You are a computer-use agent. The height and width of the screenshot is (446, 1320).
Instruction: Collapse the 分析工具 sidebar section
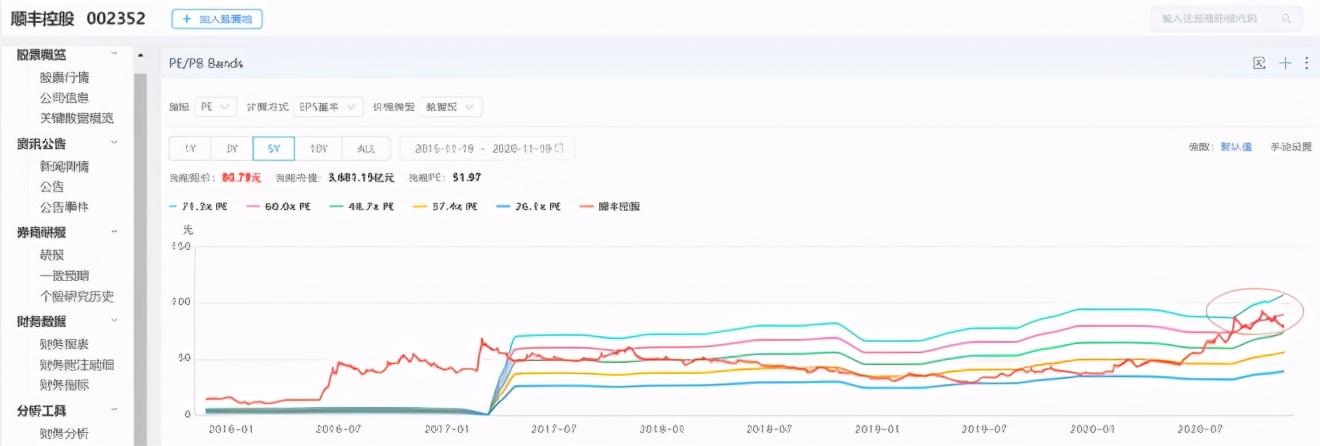[113, 410]
